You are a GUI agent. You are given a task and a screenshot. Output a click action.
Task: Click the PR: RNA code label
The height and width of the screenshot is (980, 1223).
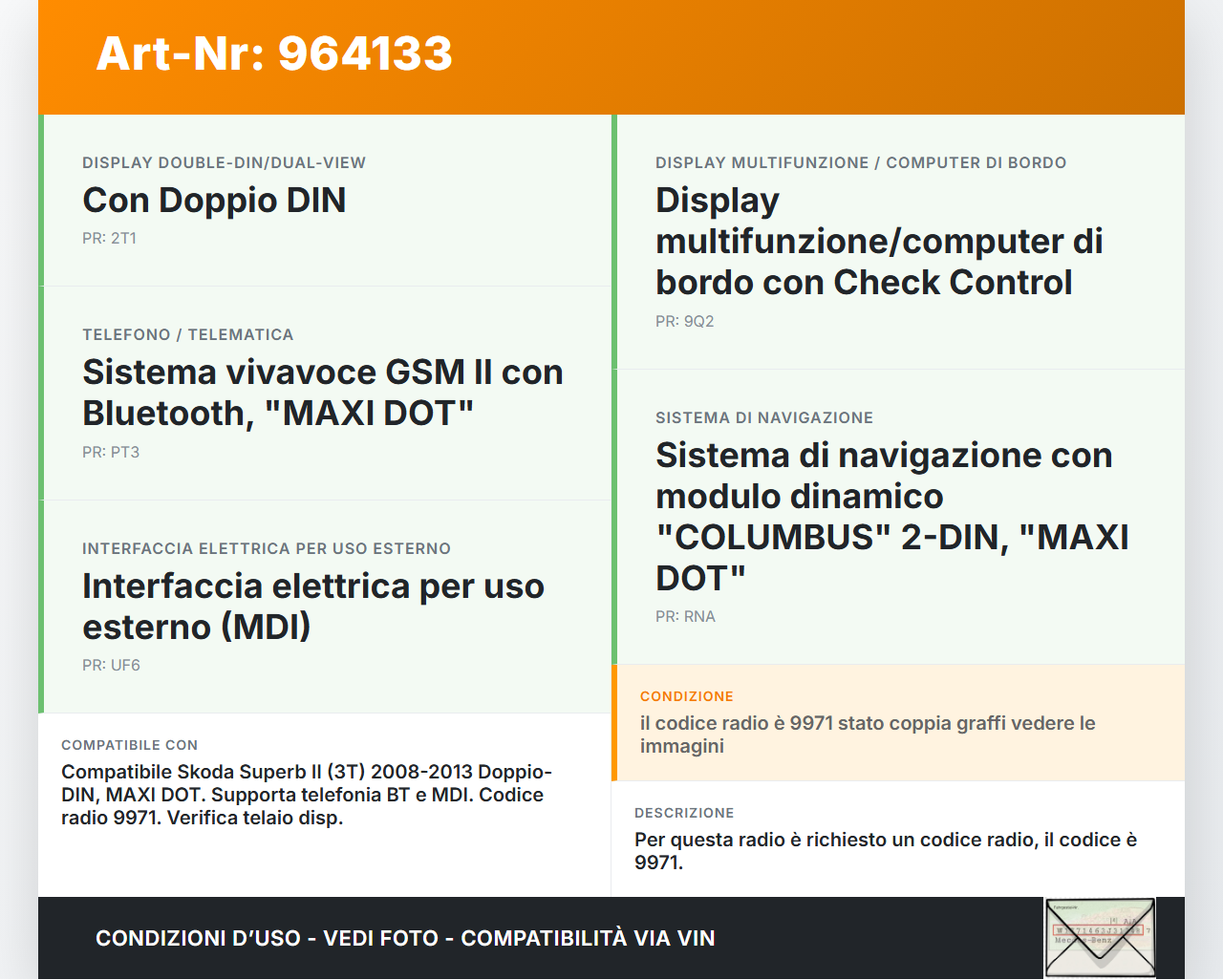685,617
